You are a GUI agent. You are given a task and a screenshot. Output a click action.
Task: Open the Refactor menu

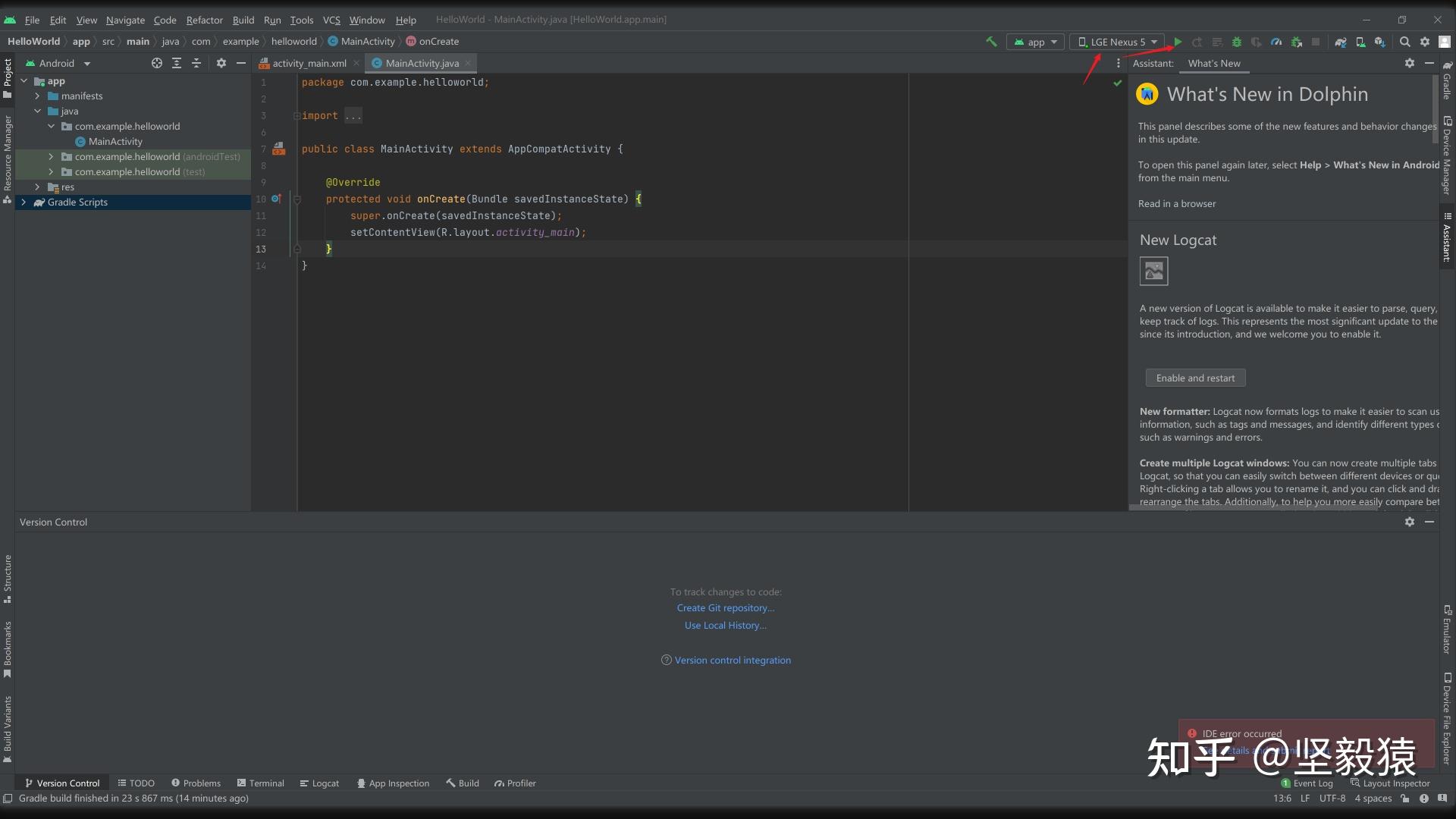pyautogui.click(x=204, y=20)
